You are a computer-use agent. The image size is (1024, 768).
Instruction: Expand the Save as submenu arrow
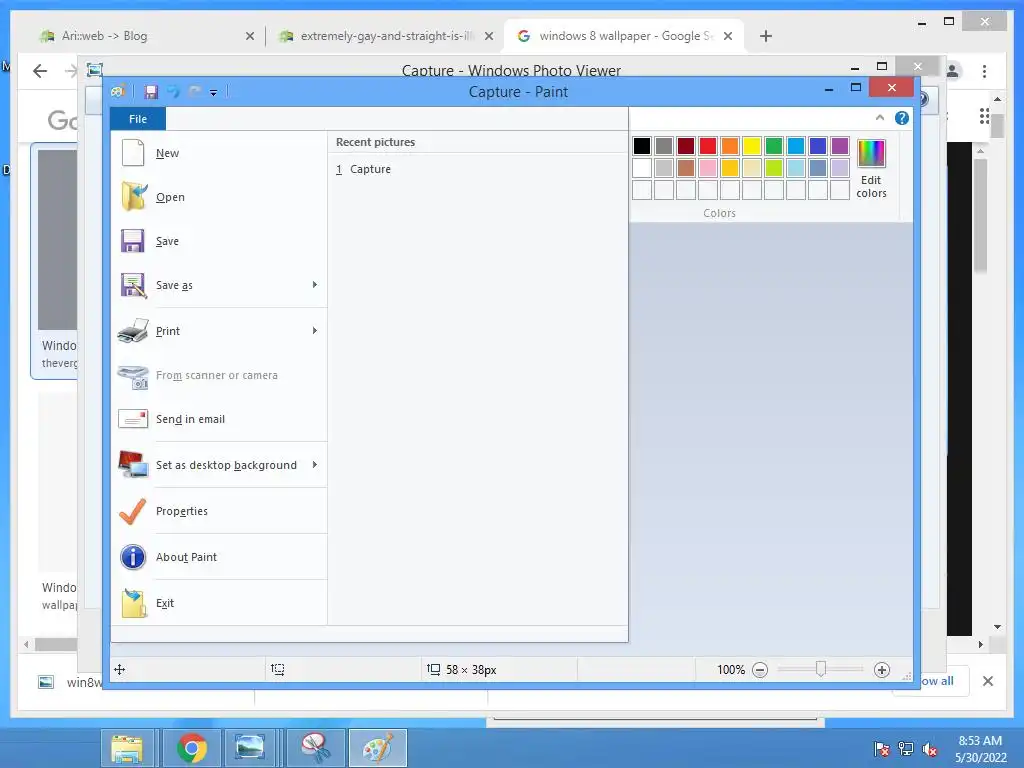point(315,285)
